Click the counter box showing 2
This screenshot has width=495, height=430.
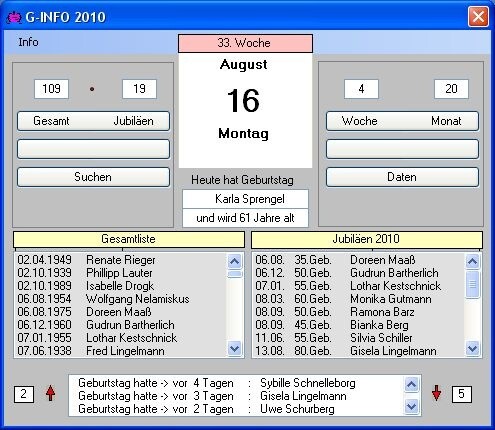click(24, 394)
